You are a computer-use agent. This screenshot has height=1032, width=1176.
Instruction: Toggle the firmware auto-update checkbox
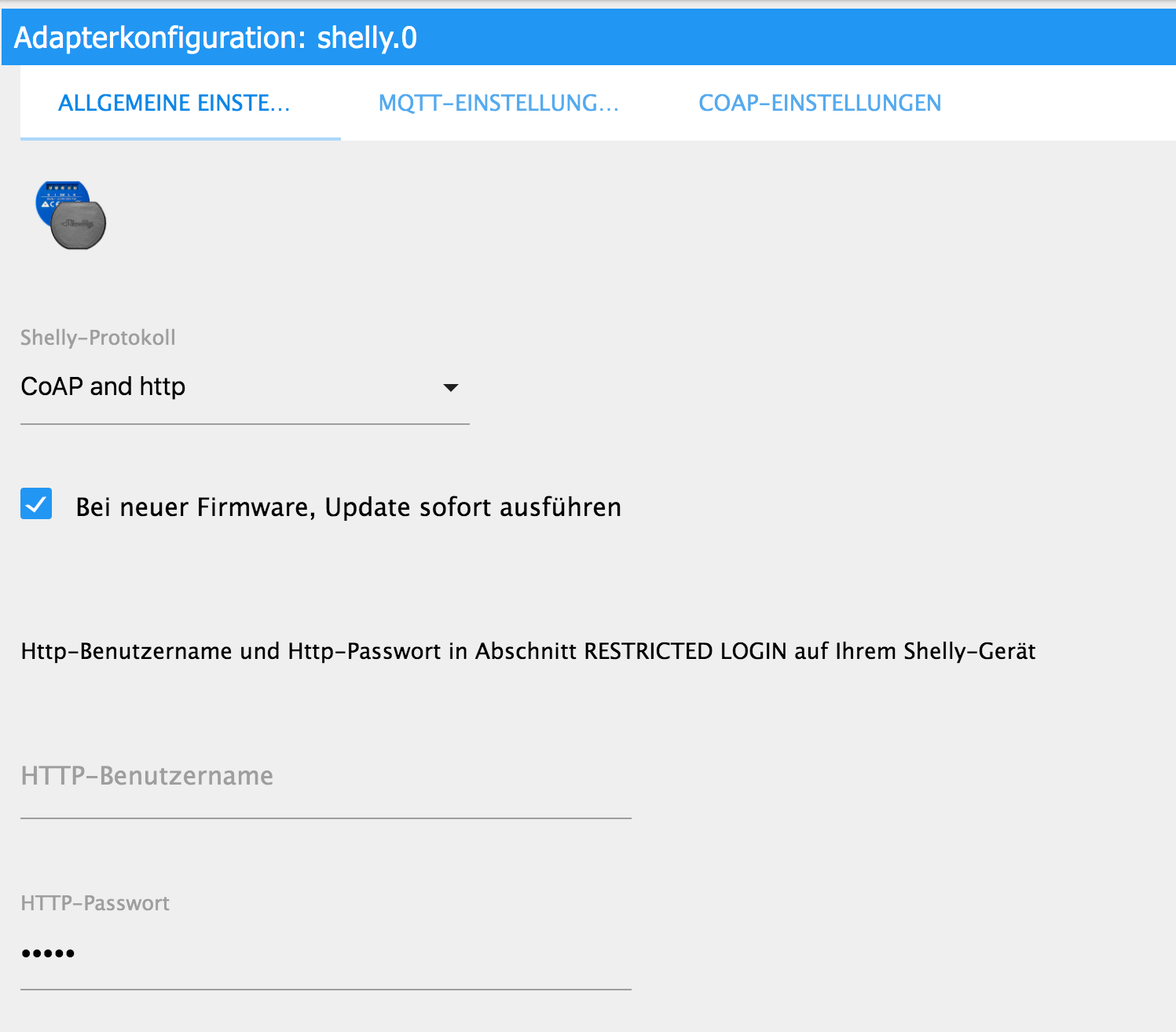point(36,504)
